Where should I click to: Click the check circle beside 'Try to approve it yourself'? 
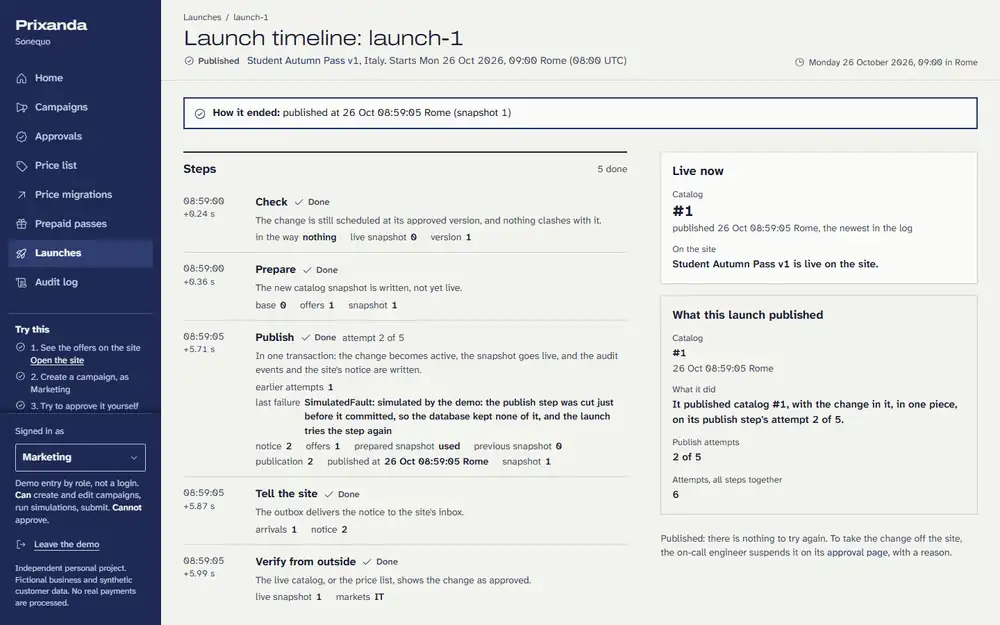click(20, 406)
